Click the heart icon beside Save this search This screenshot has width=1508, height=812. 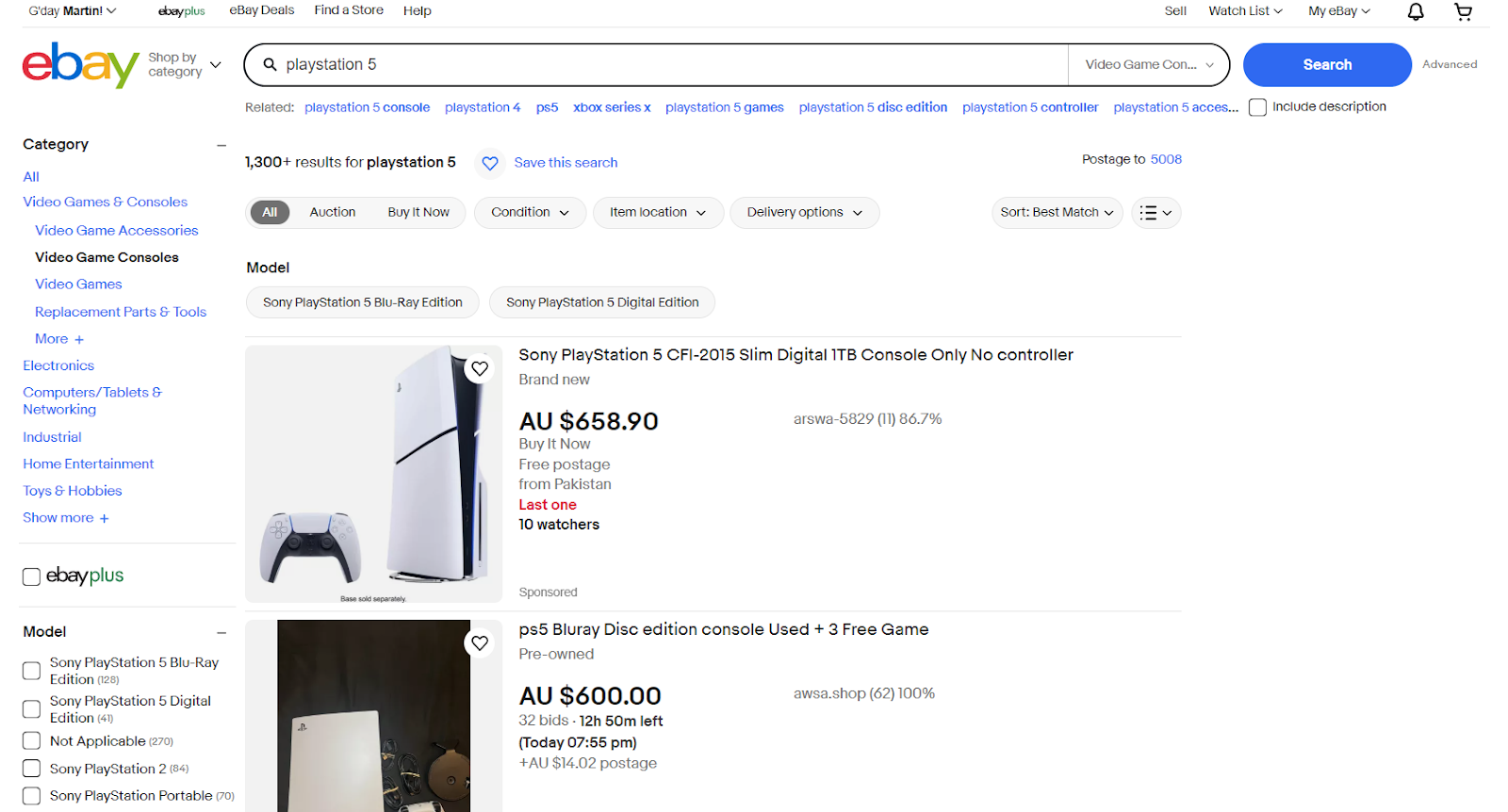490,163
